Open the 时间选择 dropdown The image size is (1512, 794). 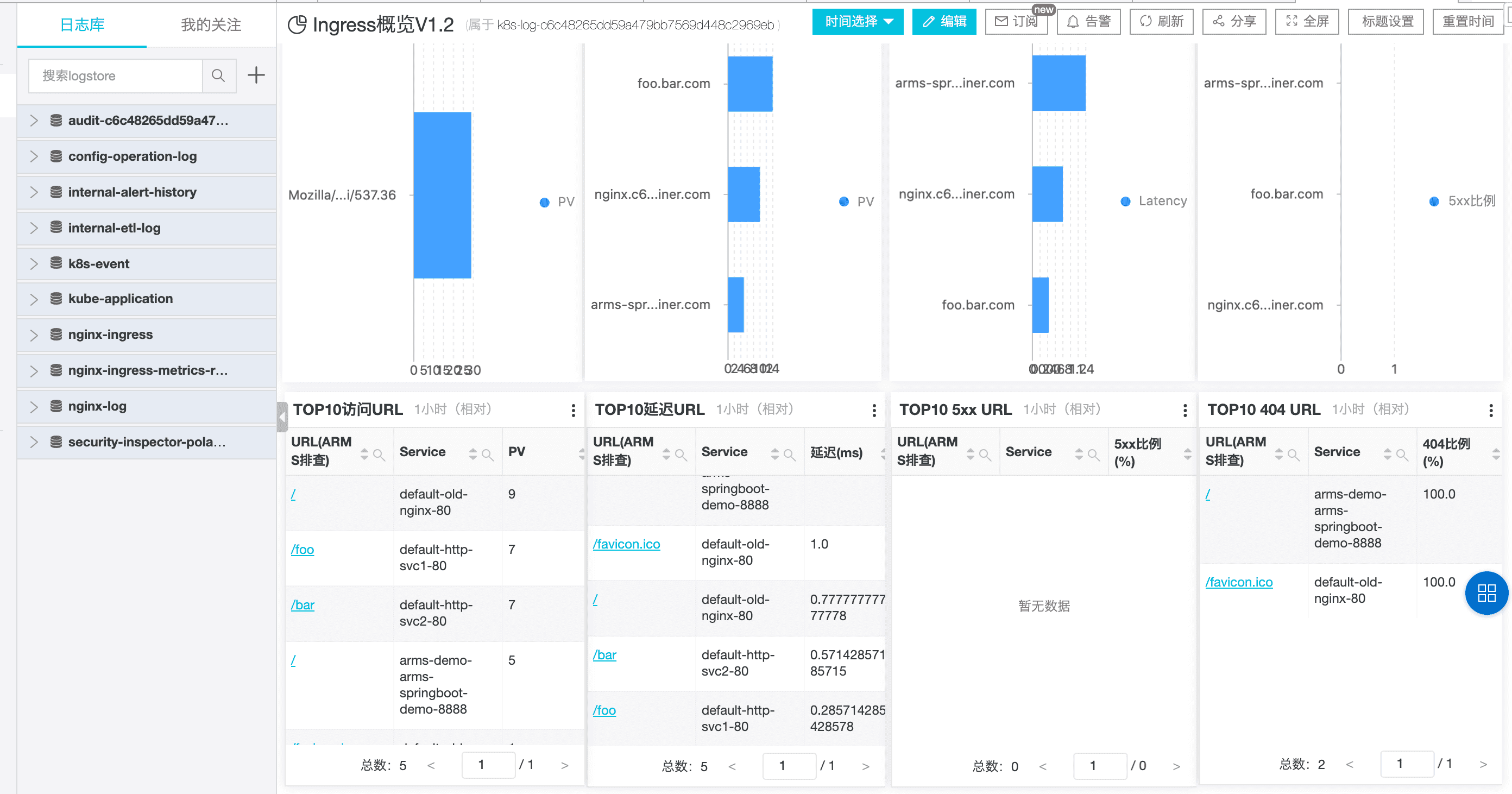point(858,22)
